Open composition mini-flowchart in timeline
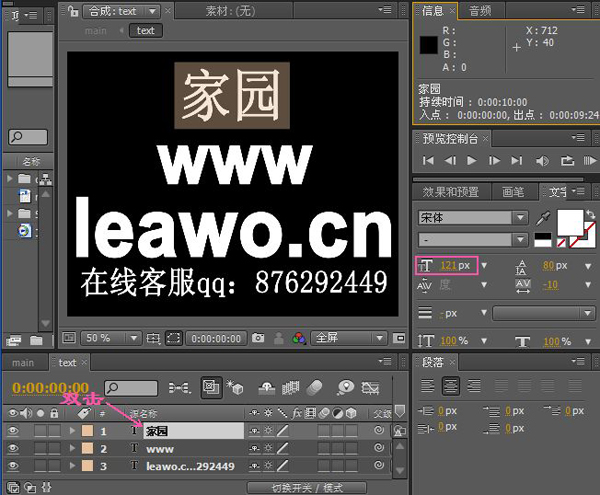600x495 pixels. (179, 388)
